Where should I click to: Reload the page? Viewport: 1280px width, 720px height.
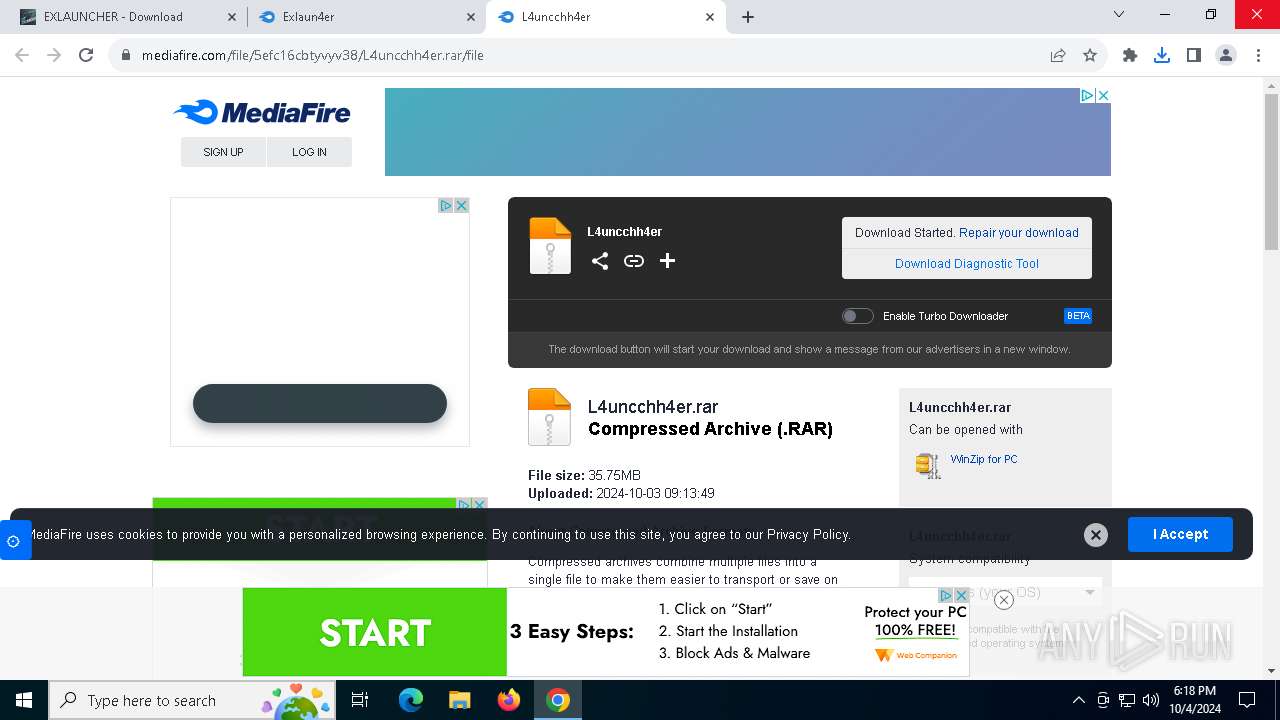[x=86, y=56]
